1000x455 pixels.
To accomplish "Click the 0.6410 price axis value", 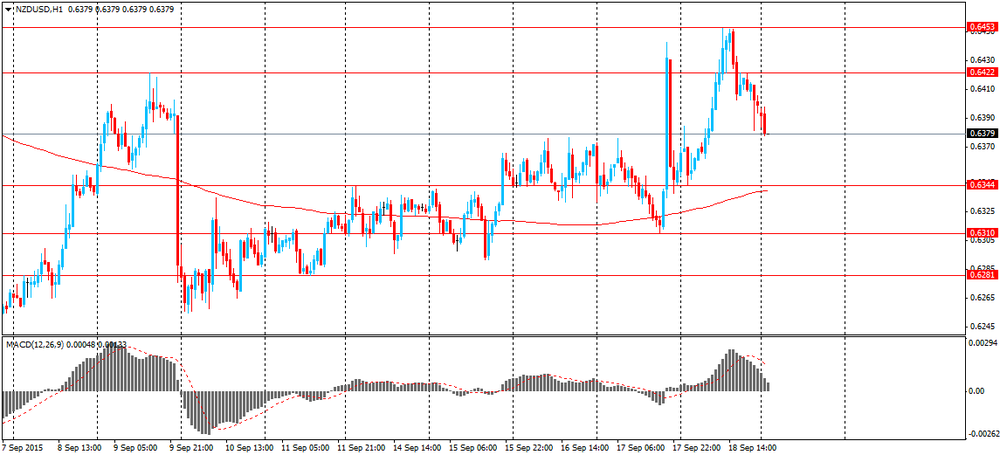I will click(x=979, y=89).
